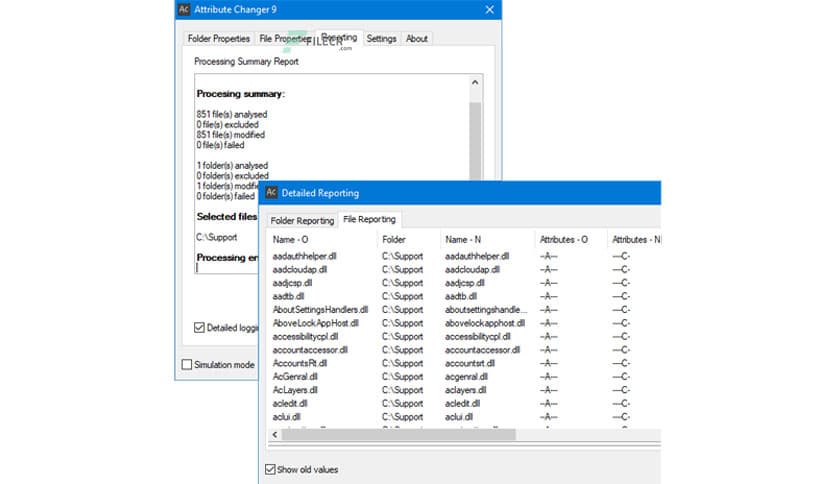This screenshot has height=484, width=836.
Task: Enable Simulation mode checkbox
Action: coord(187,365)
